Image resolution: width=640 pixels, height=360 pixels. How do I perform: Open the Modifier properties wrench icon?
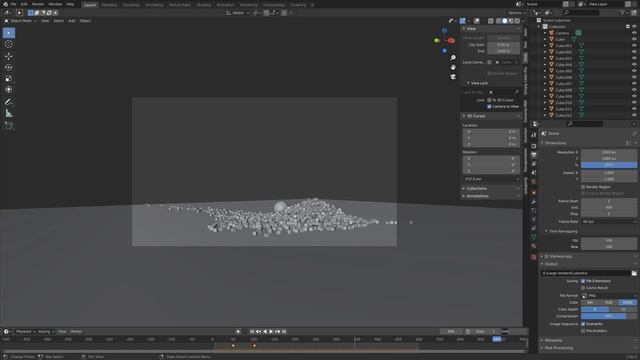[534, 202]
